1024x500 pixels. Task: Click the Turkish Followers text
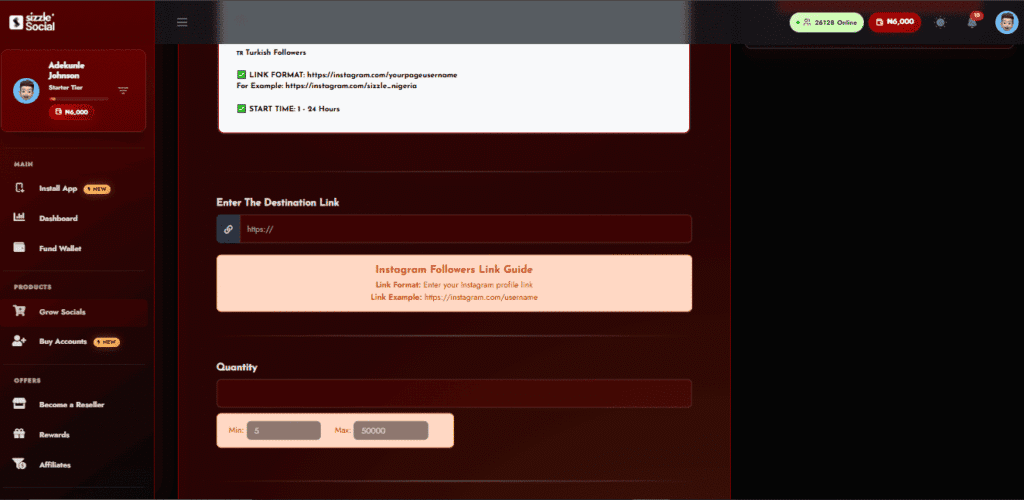pyautogui.click(x=276, y=52)
